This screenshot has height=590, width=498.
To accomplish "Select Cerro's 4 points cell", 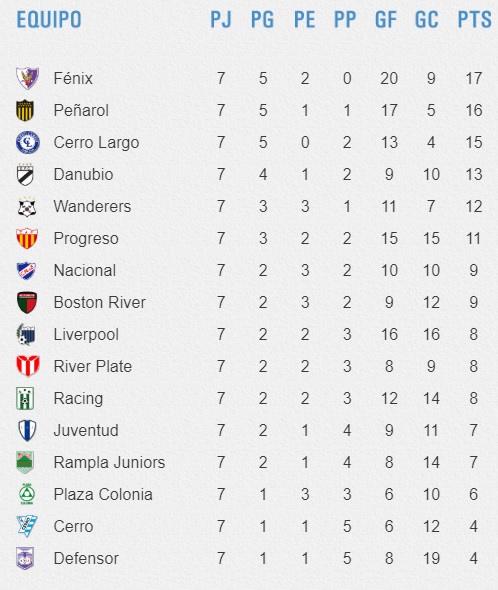I will click(x=474, y=526).
